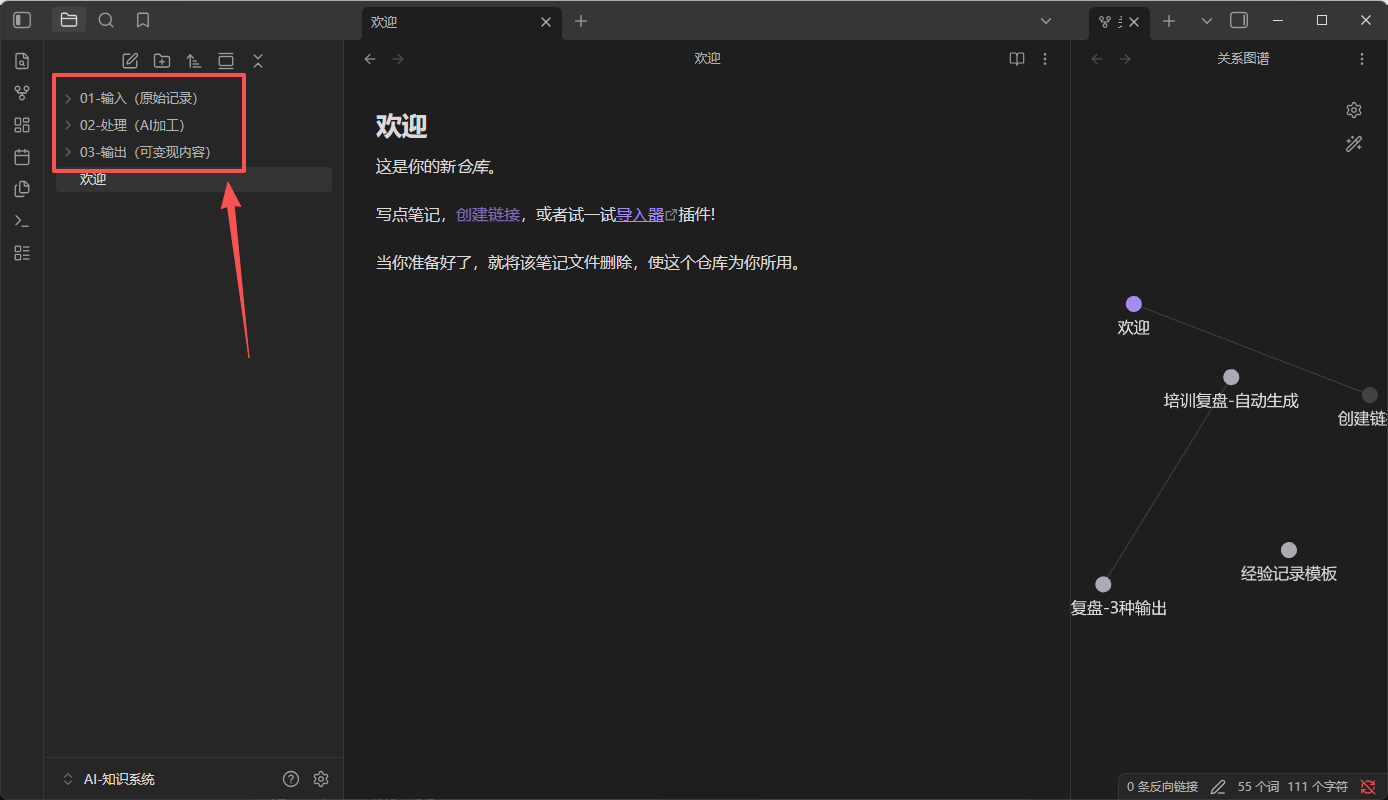
Task: Click the 欢迎 note title header
Action: coord(707,59)
